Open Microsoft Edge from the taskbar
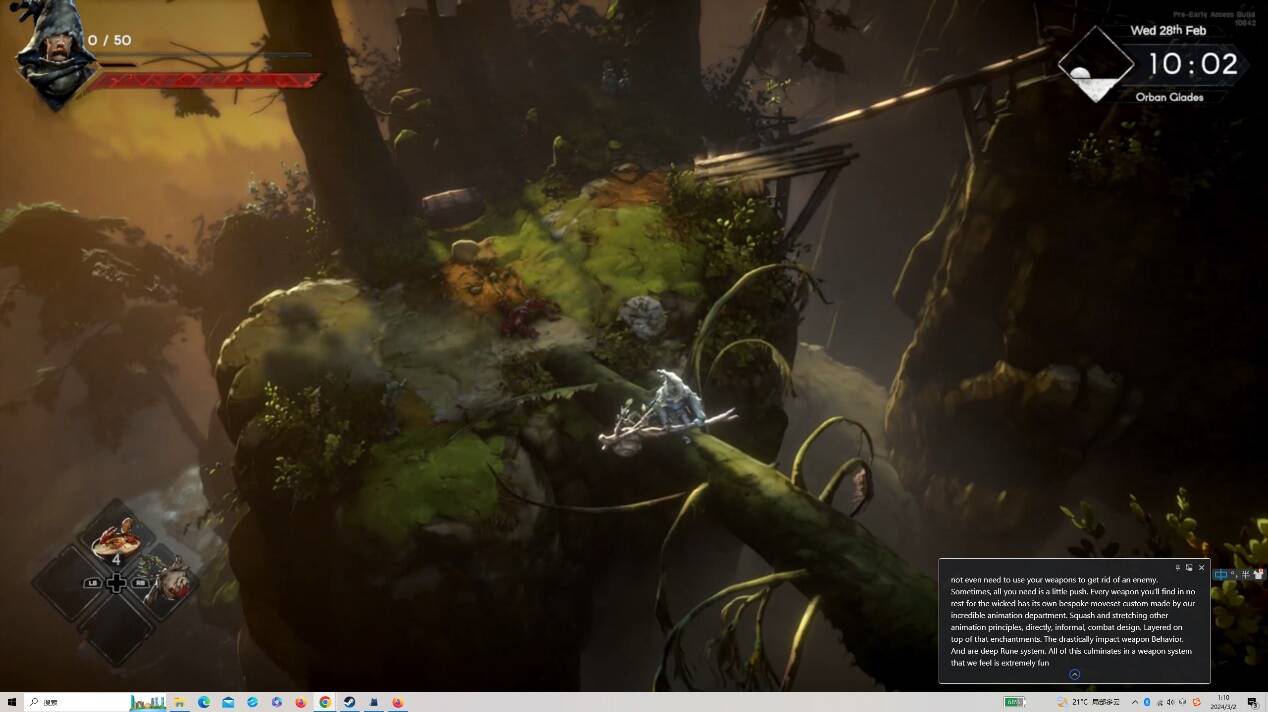This screenshot has height=712, width=1268. (x=204, y=702)
